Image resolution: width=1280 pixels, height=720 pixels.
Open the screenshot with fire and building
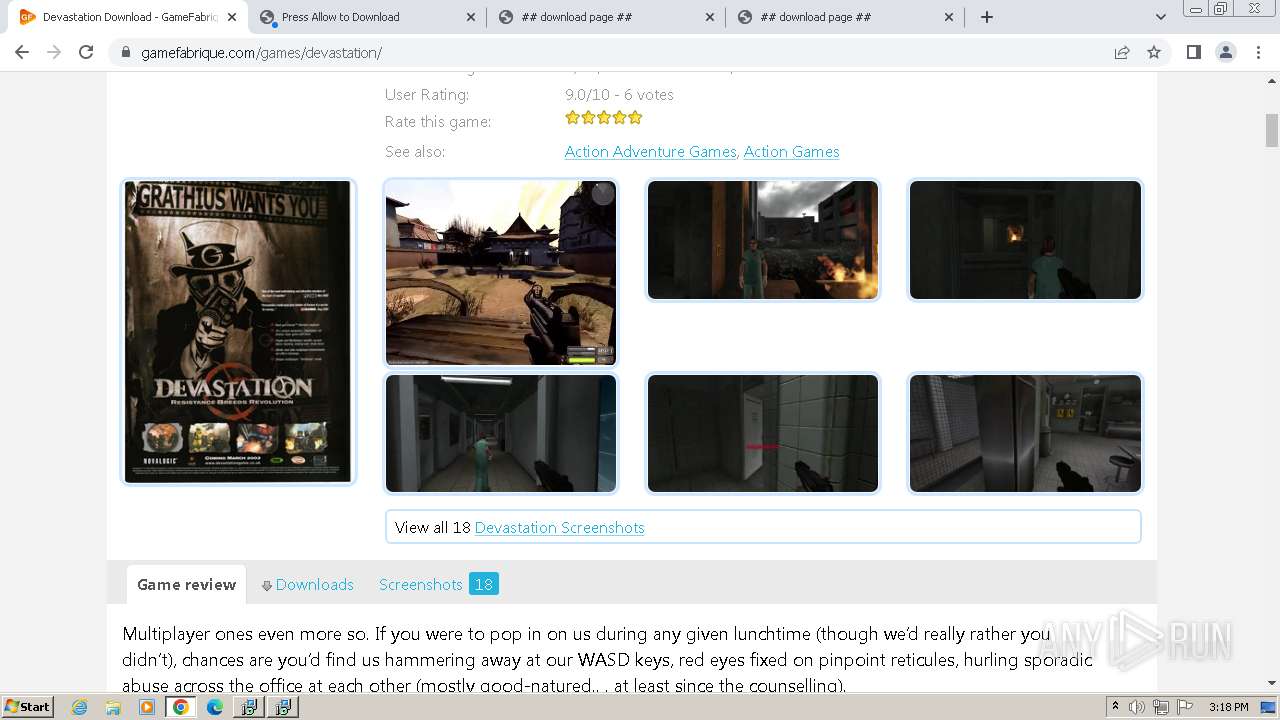click(x=763, y=240)
